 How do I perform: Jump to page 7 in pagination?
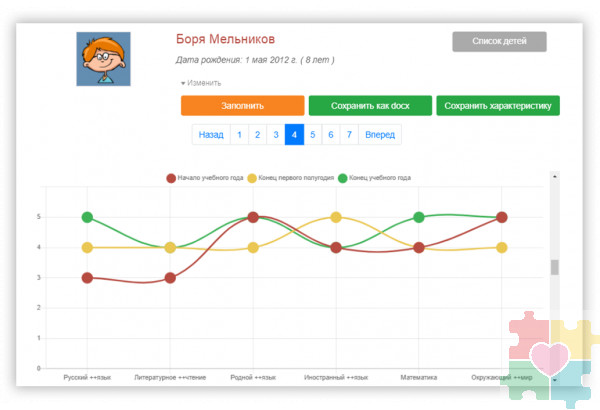coord(348,134)
